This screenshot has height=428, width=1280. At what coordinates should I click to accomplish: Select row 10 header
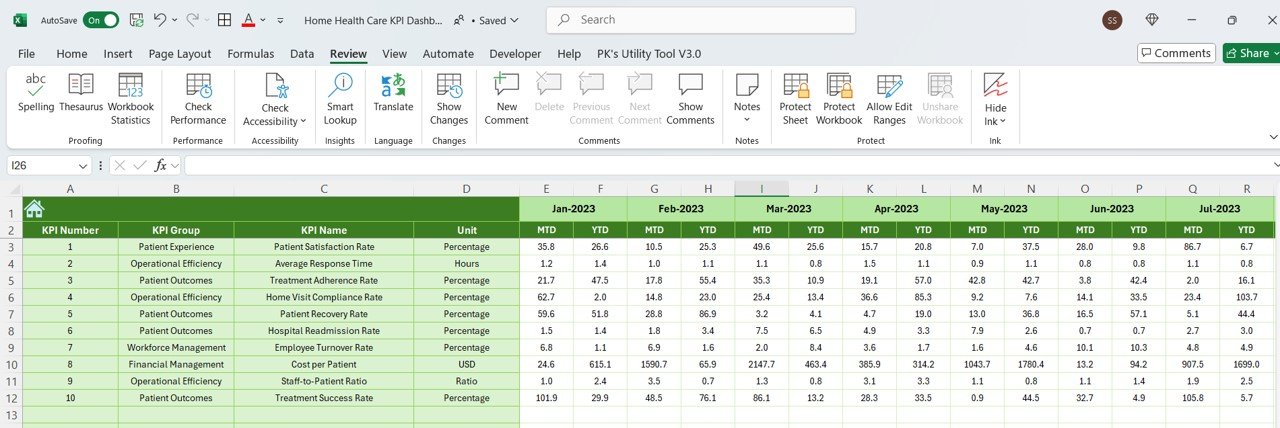pos(11,365)
